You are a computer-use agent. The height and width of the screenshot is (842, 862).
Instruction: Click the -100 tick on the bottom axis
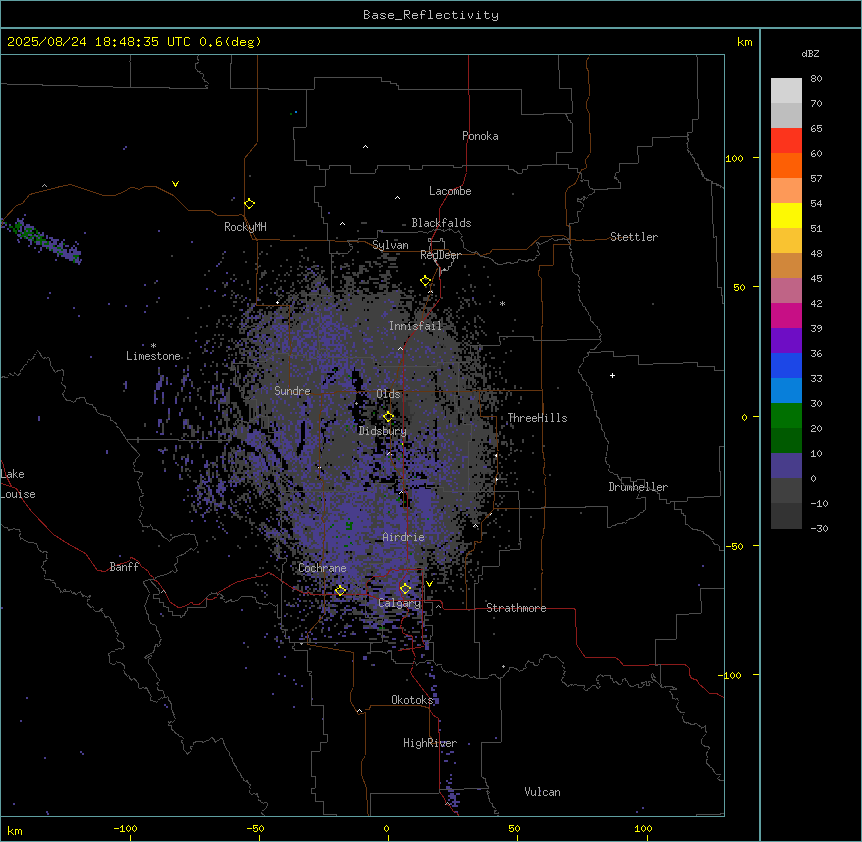point(126,828)
